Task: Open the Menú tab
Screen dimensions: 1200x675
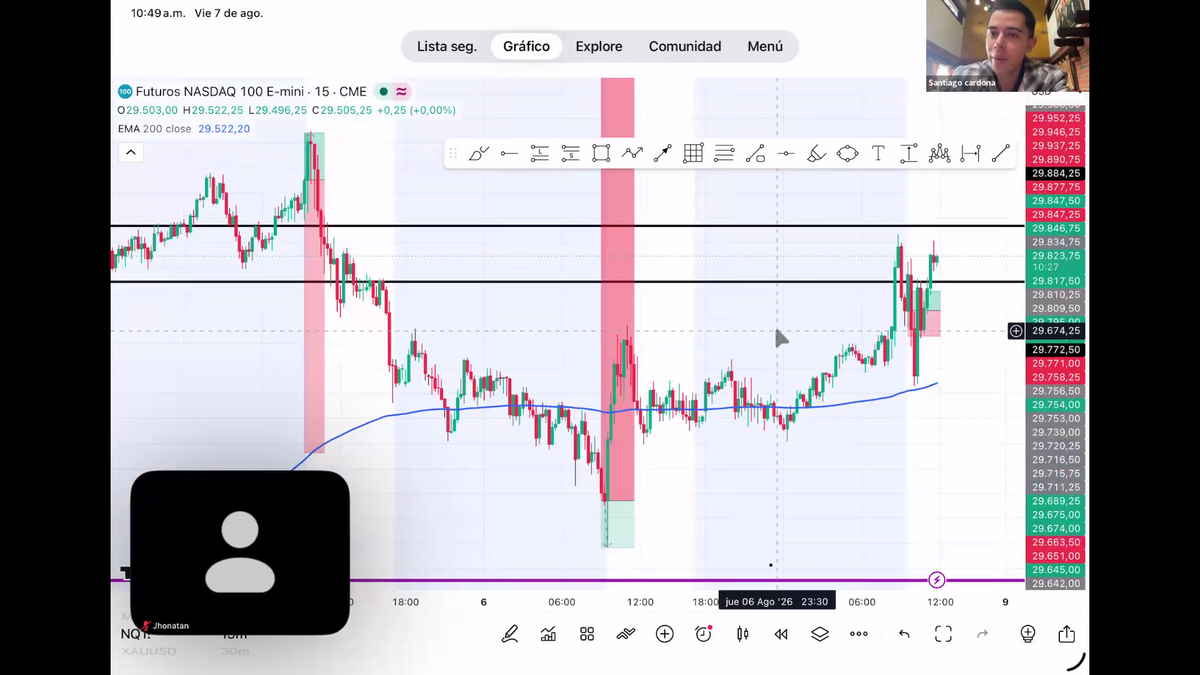Action: coord(765,46)
